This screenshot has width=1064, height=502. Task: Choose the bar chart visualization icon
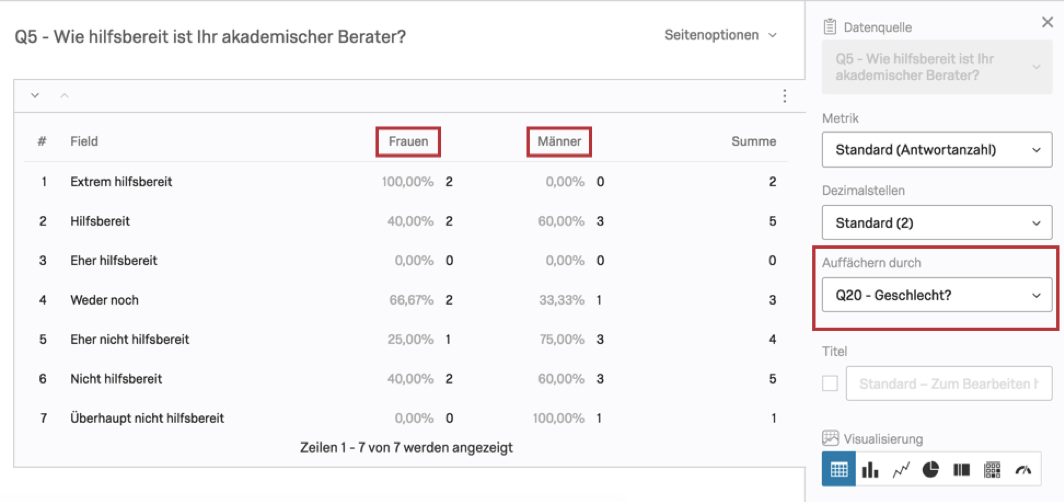pos(870,469)
